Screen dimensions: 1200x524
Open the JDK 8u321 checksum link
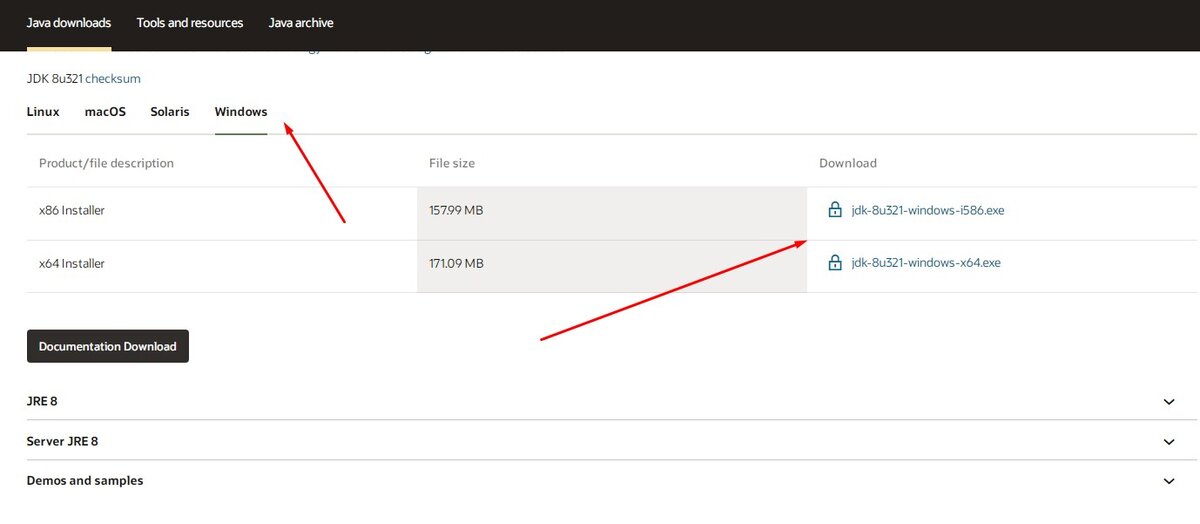coord(113,78)
